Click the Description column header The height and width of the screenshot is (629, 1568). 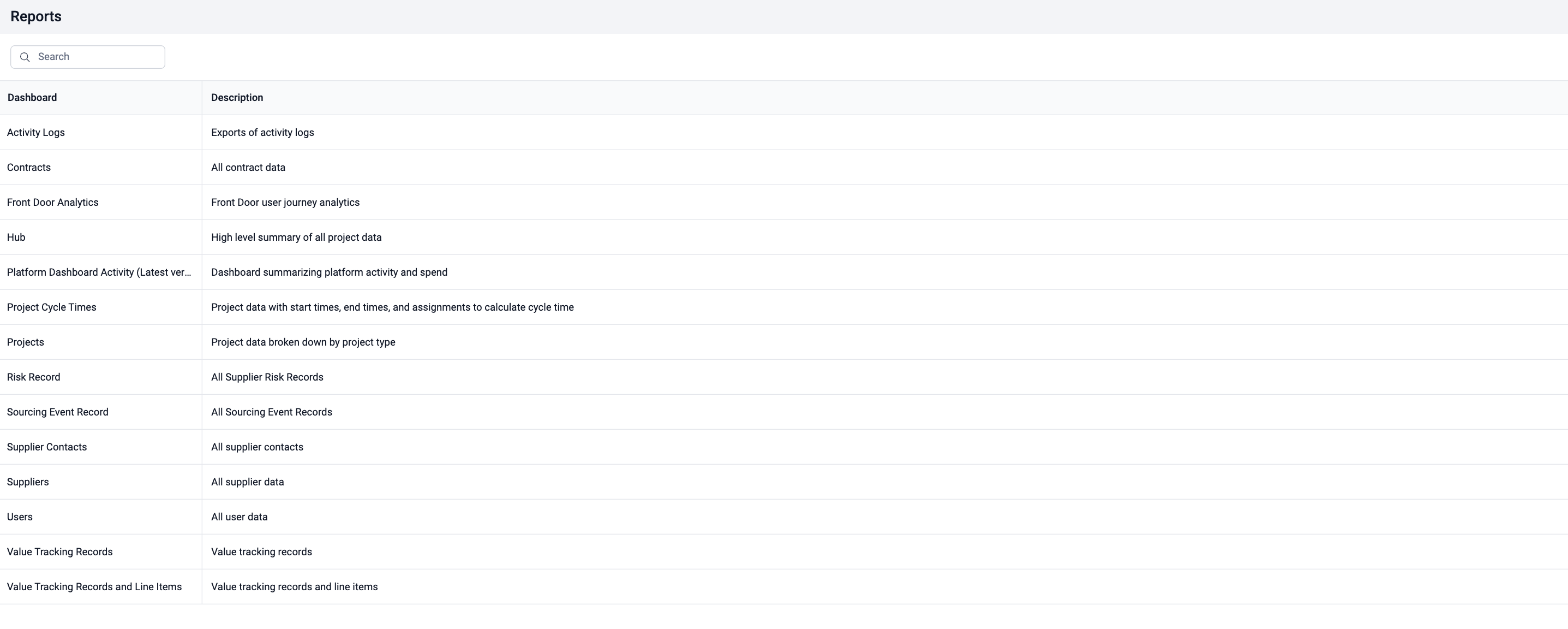click(x=237, y=98)
